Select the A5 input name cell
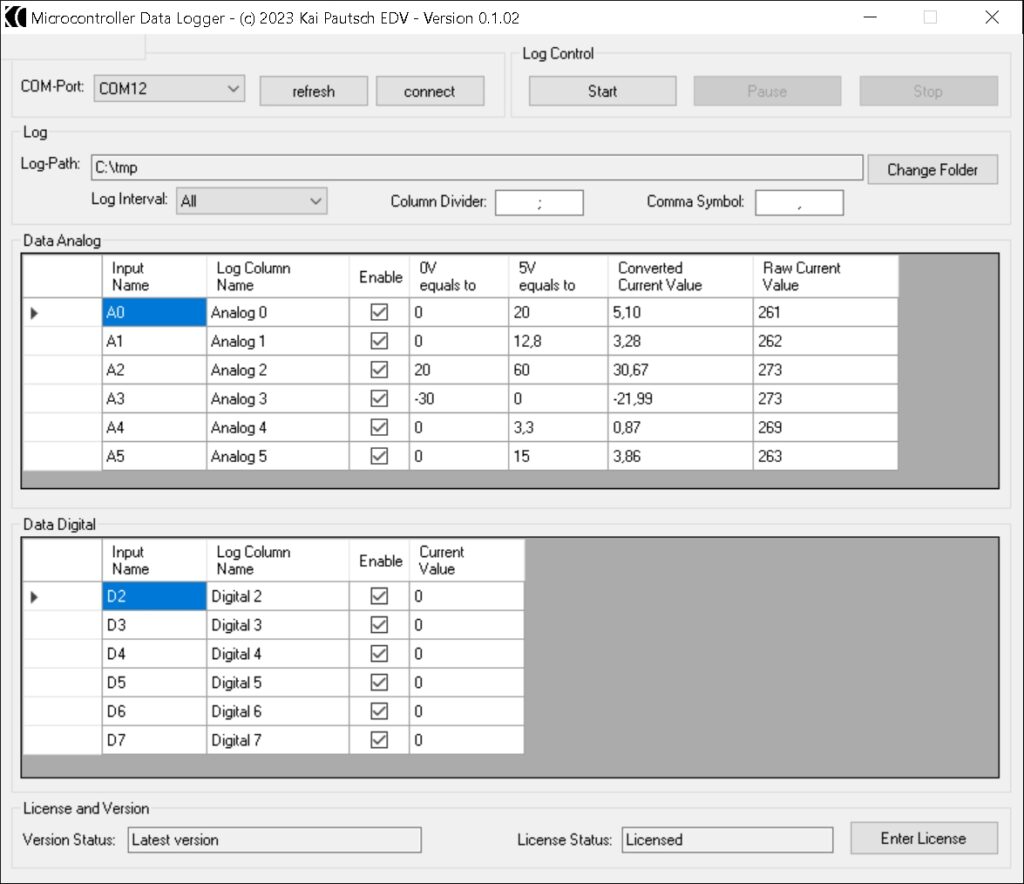The height and width of the screenshot is (884, 1024). 154,456
